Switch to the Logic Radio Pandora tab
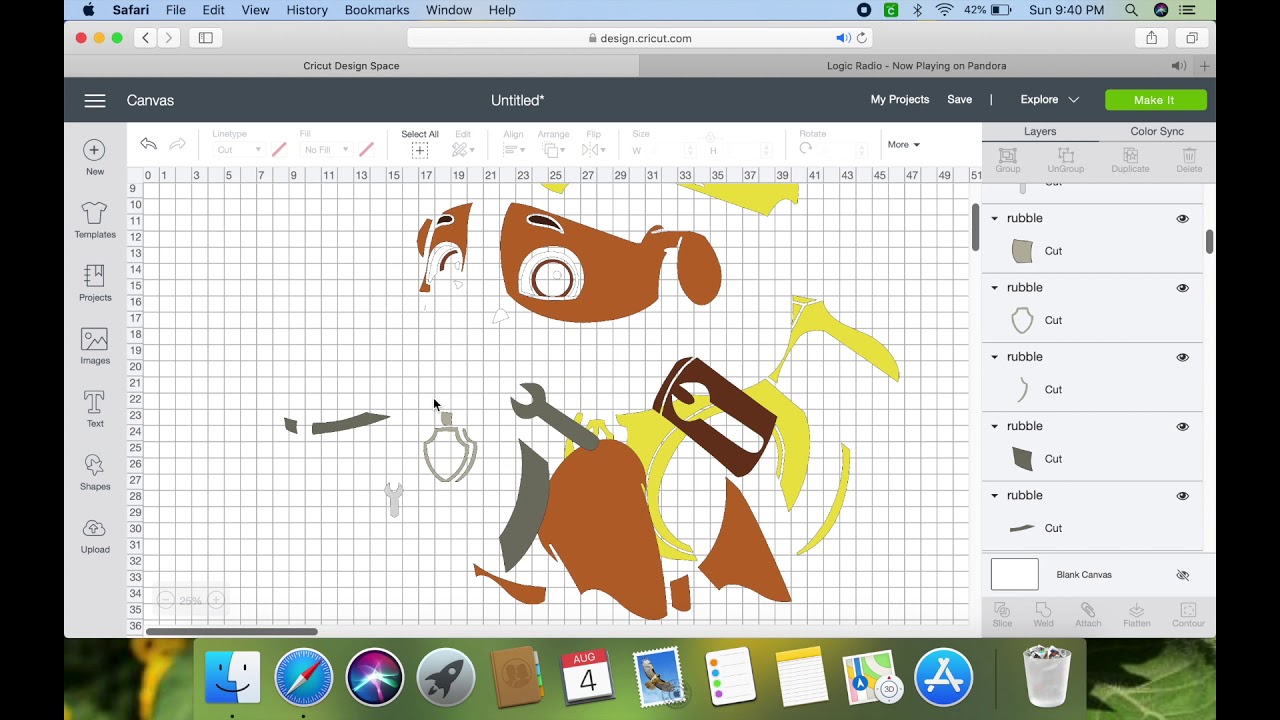Viewport: 1280px width, 720px height. (x=916, y=66)
